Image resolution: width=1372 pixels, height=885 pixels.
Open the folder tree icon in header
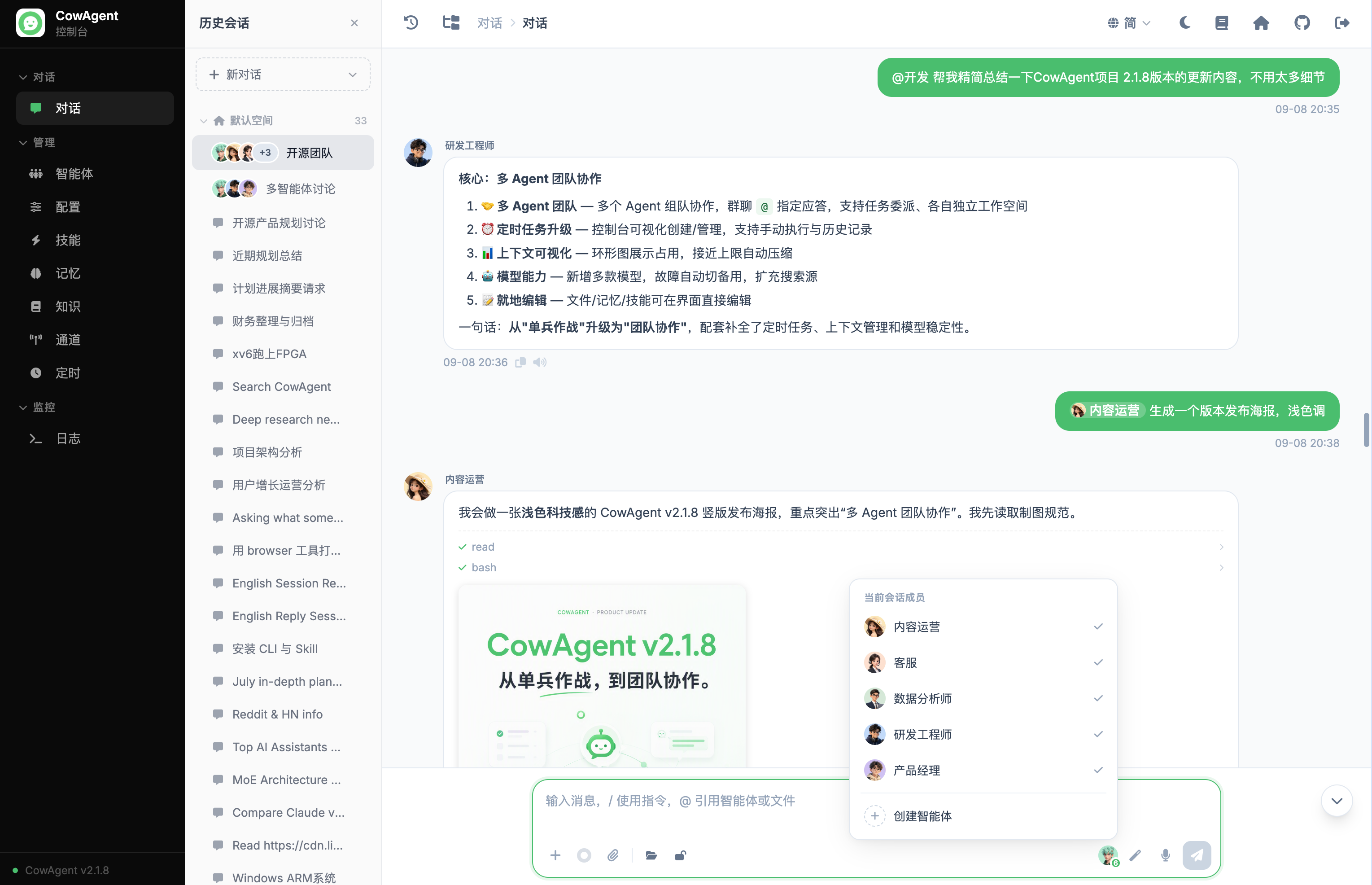tap(451, 23)
